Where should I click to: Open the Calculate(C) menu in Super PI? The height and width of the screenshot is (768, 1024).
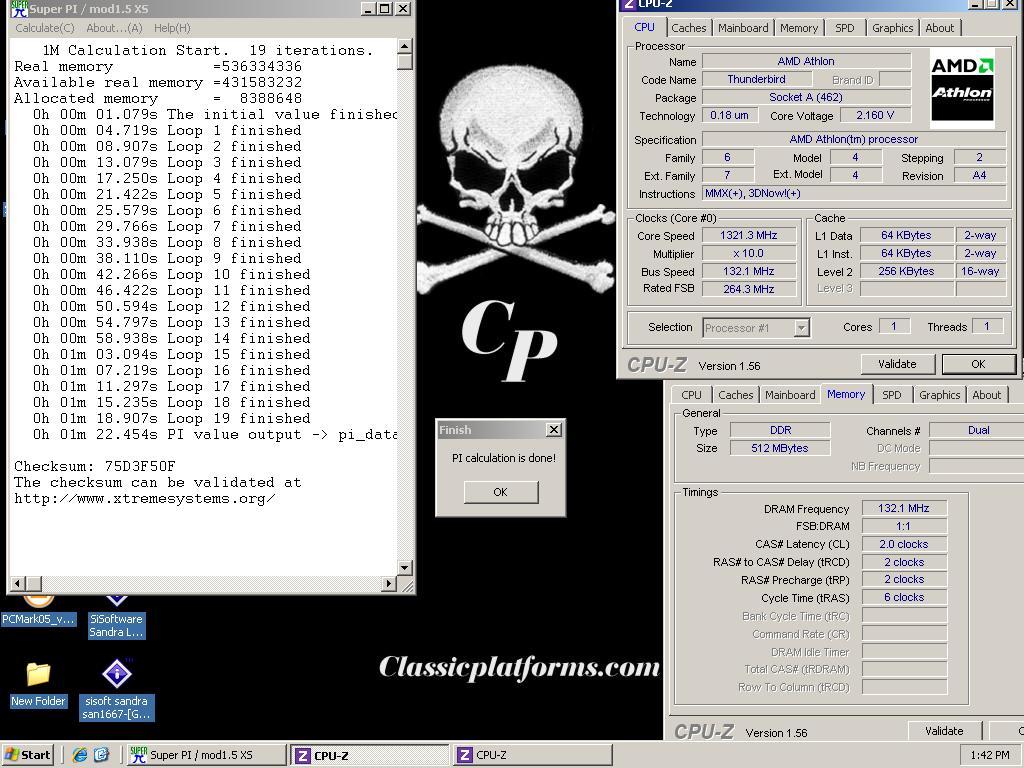(x=45, y=28)
